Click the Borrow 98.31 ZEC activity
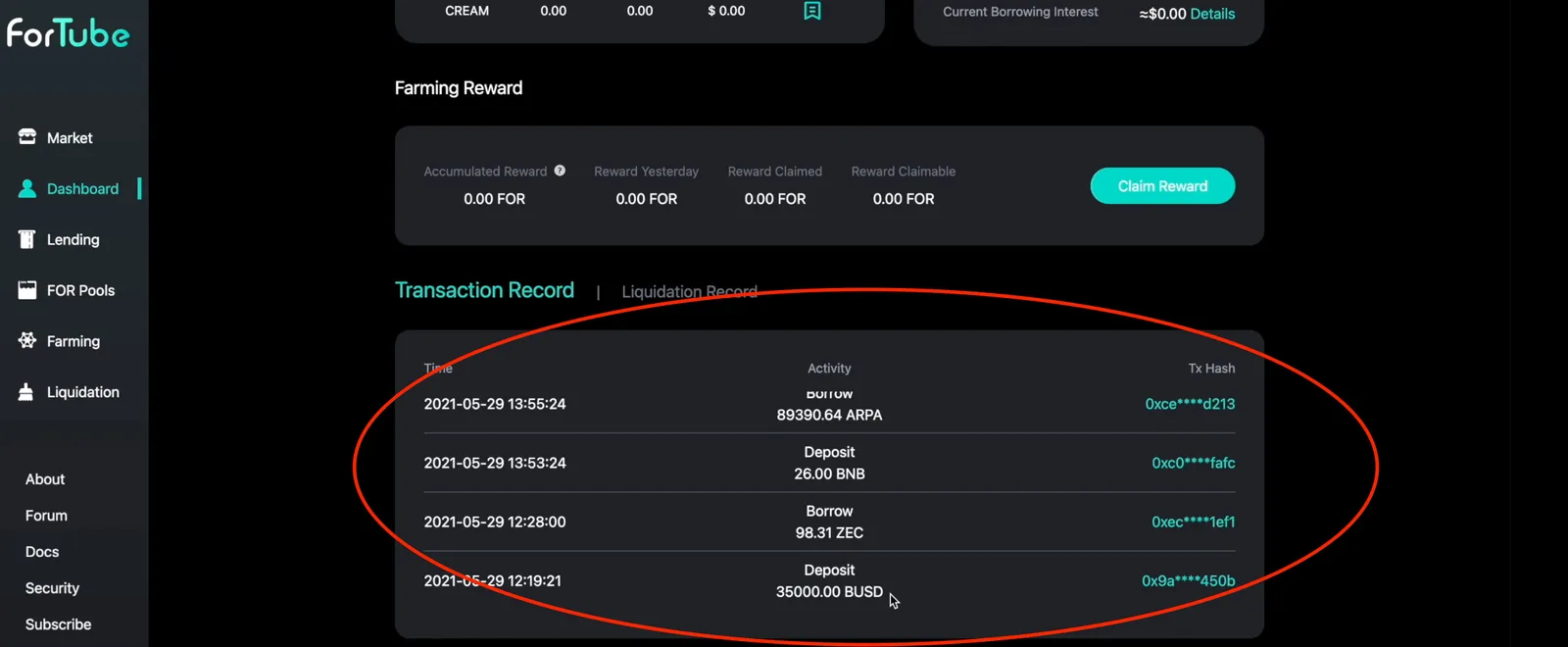This screenshot has height=647, width=1568. click(x=829, y=522)
